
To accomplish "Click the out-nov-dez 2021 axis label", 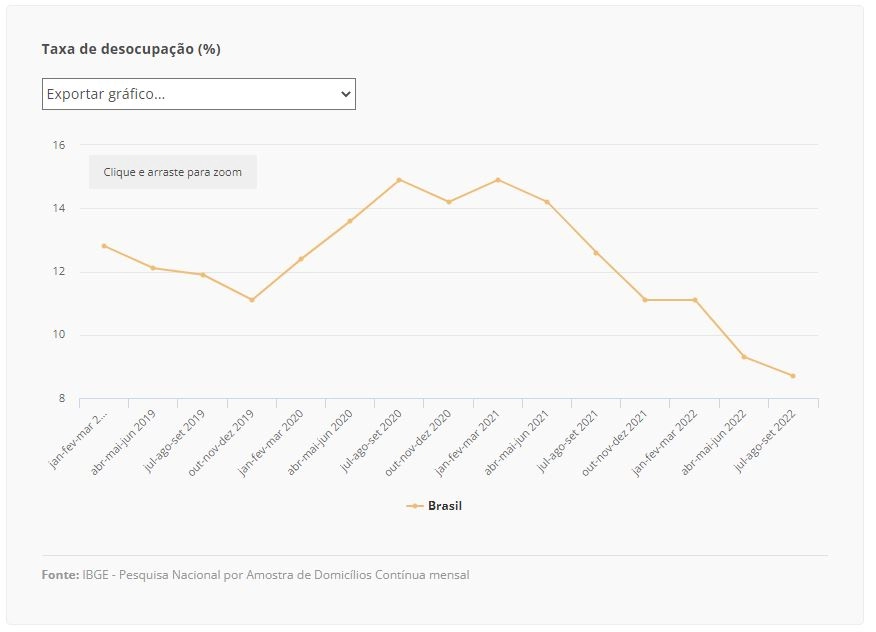I will pyautogui.click(x=615, y=443).
